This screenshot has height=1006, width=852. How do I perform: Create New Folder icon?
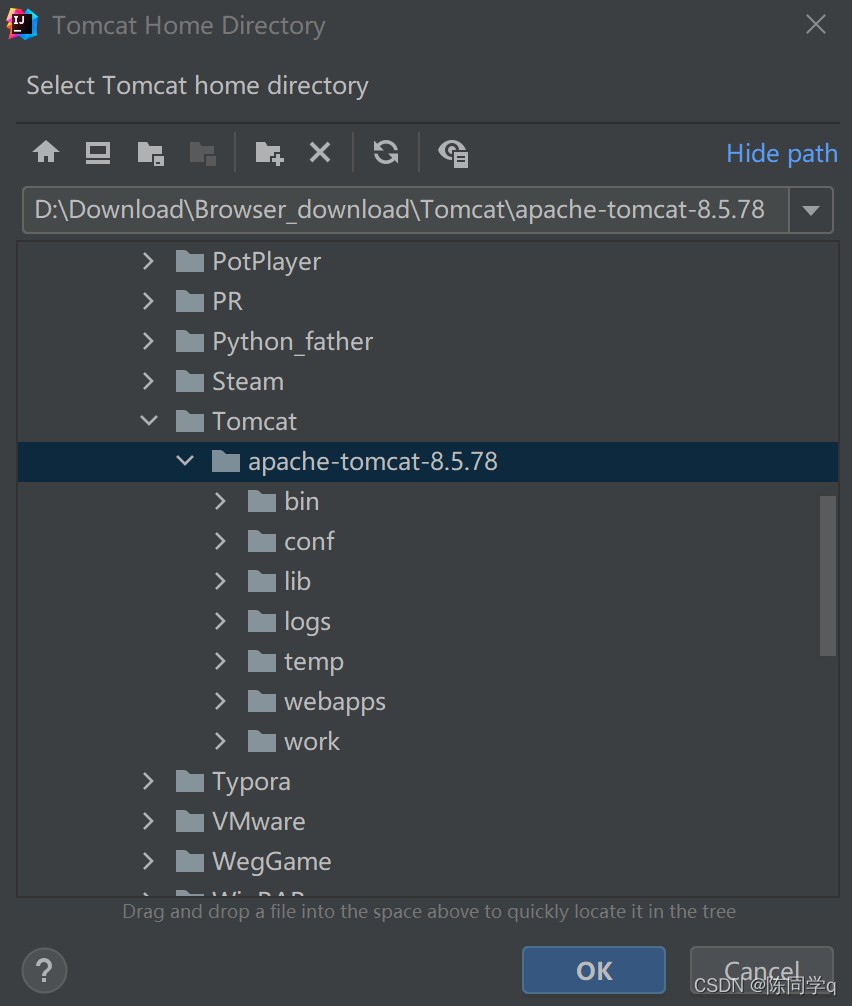tap(269, 154)
